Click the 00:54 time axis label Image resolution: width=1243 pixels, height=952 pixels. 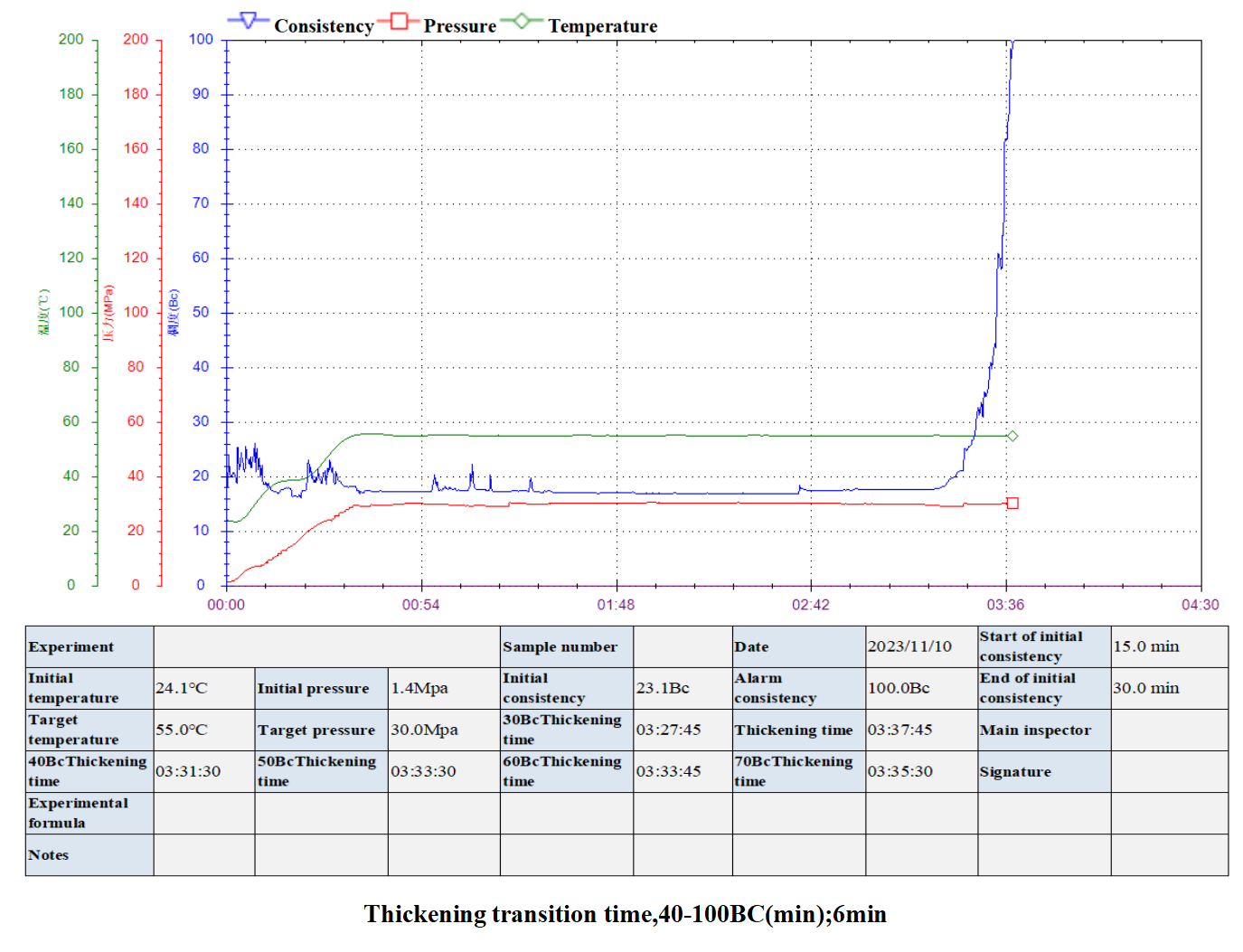(x=420, y=605)
